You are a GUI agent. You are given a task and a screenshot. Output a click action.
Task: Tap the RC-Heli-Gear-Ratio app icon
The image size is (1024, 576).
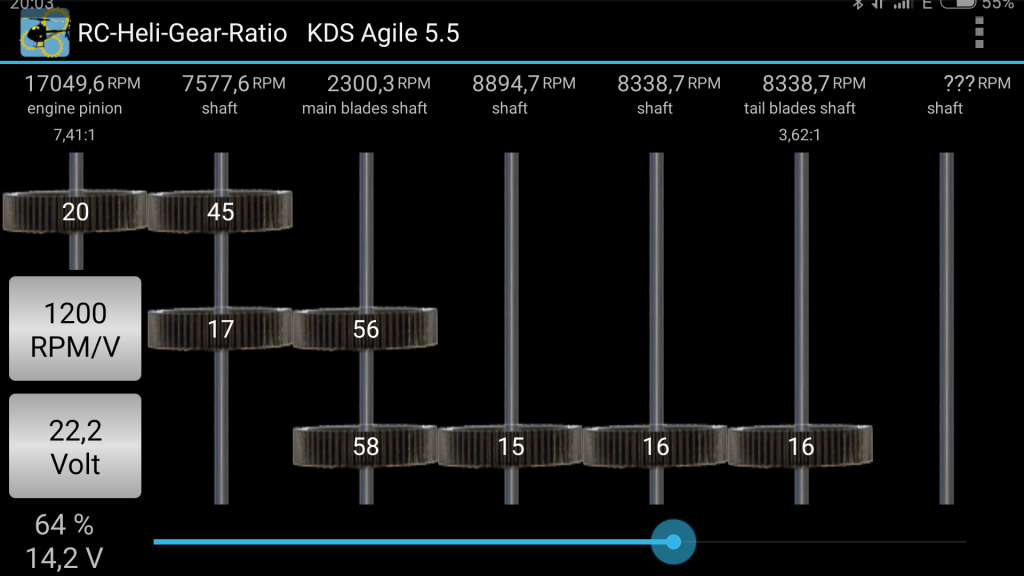point(44,34)
